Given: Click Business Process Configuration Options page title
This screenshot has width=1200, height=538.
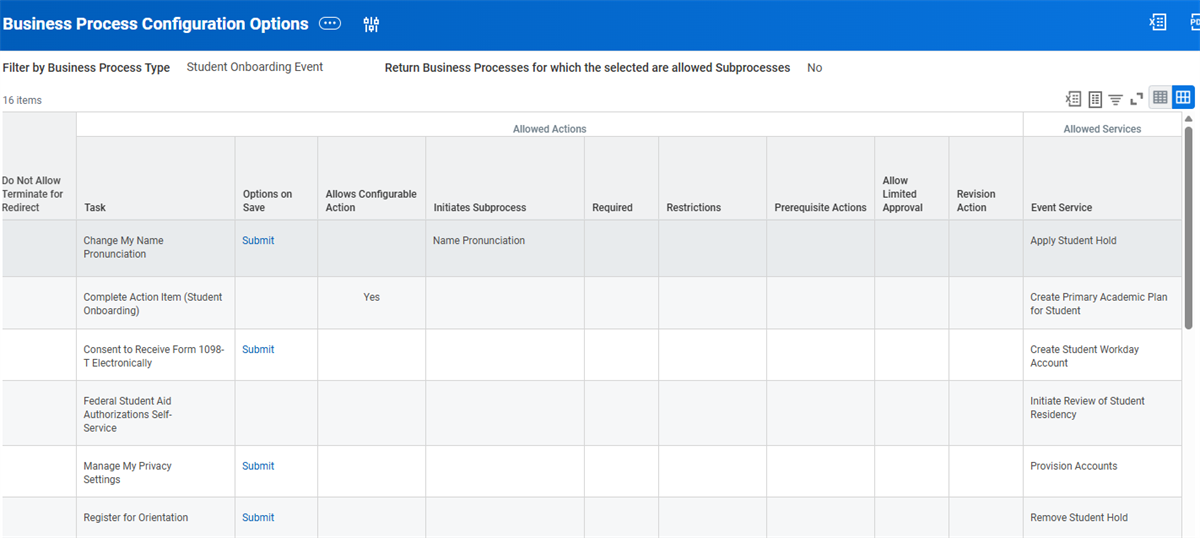Looking at the screenshot, I should (x=155, y=24).
